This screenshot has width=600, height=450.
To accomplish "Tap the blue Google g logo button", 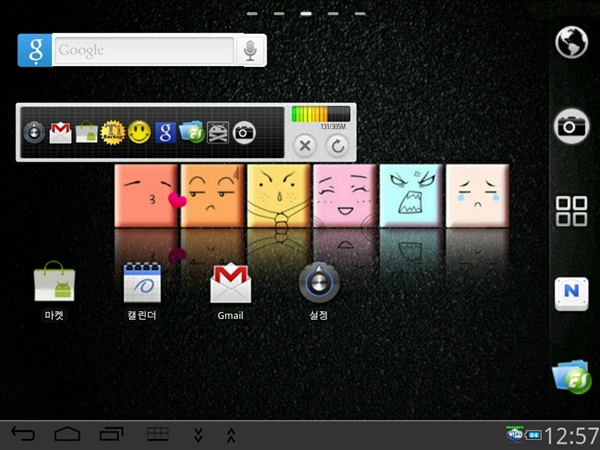I will click(x=35, y=50).
